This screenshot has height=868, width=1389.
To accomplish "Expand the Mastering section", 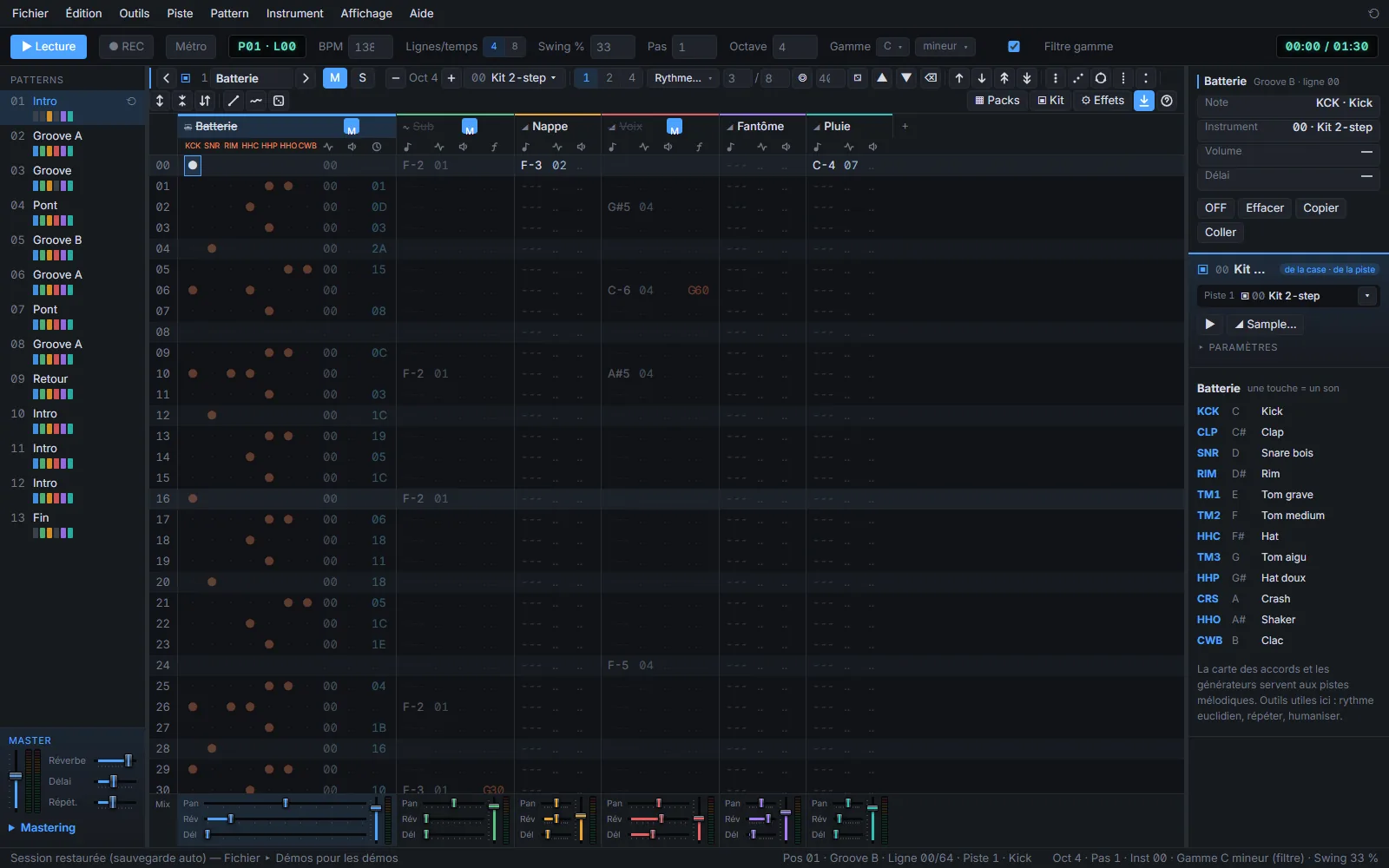I will pos(43,828).
